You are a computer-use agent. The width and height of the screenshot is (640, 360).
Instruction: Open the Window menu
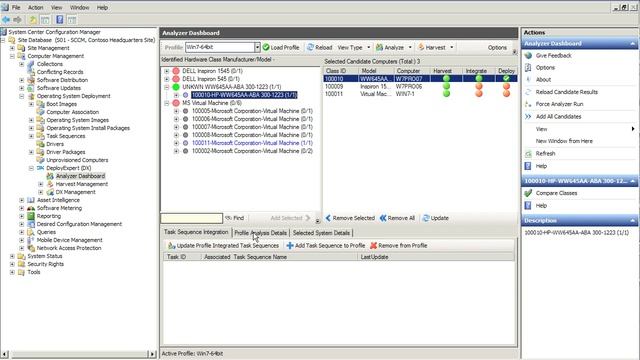coord(80,7)
